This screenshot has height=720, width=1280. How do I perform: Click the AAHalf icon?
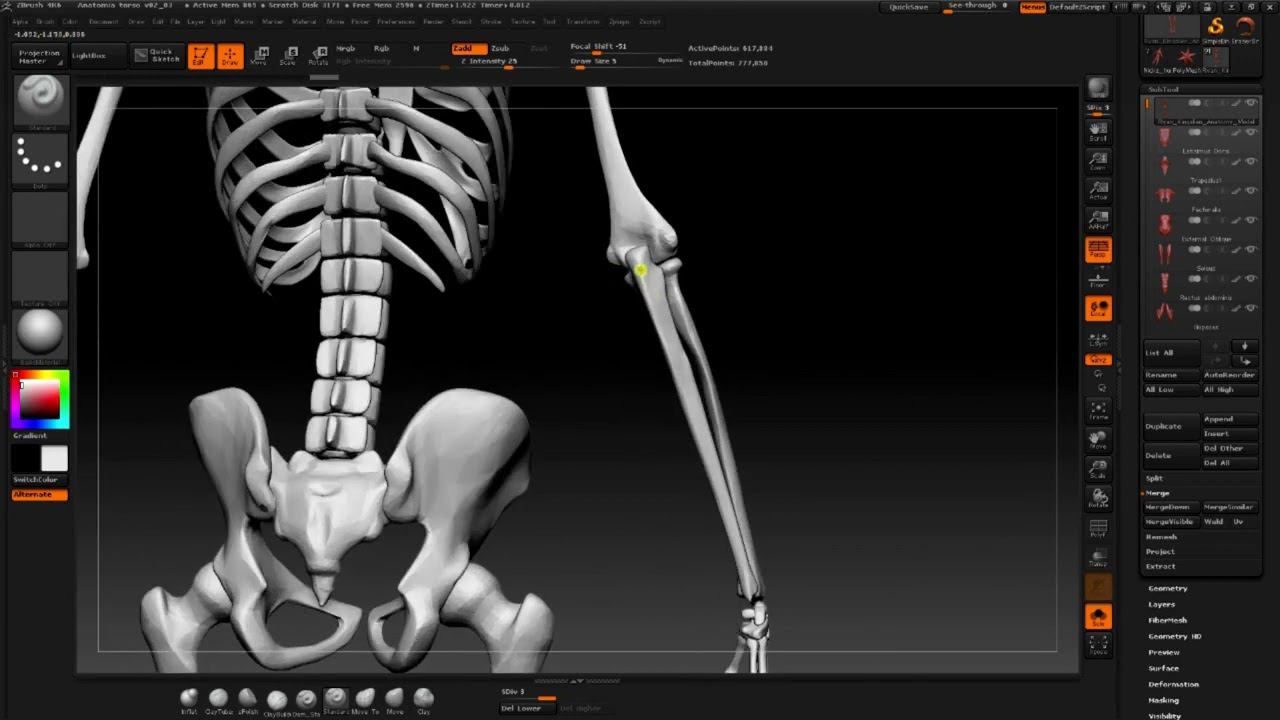pos(1098,220)
